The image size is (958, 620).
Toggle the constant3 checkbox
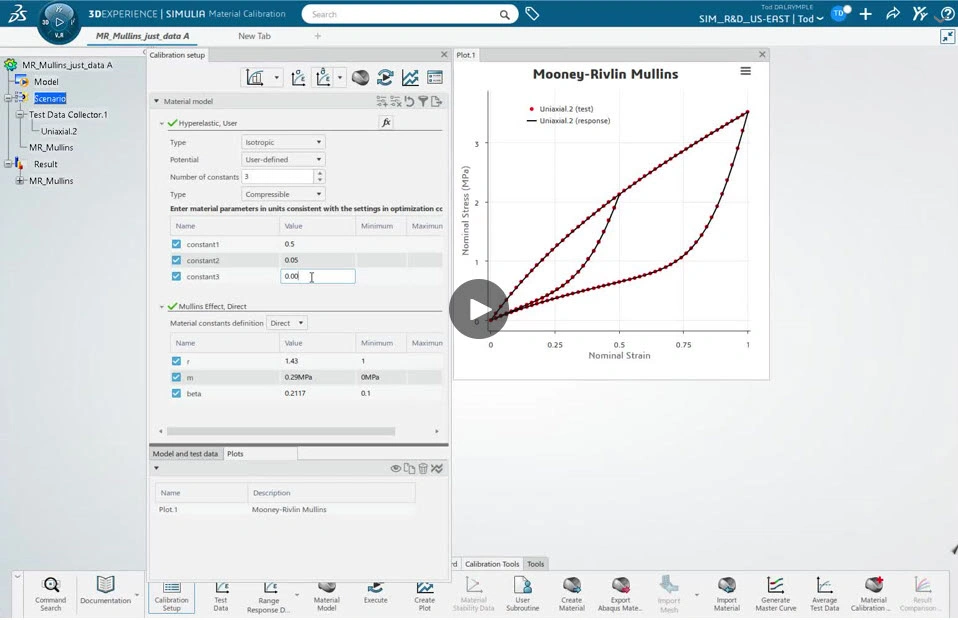coord(176,276)
